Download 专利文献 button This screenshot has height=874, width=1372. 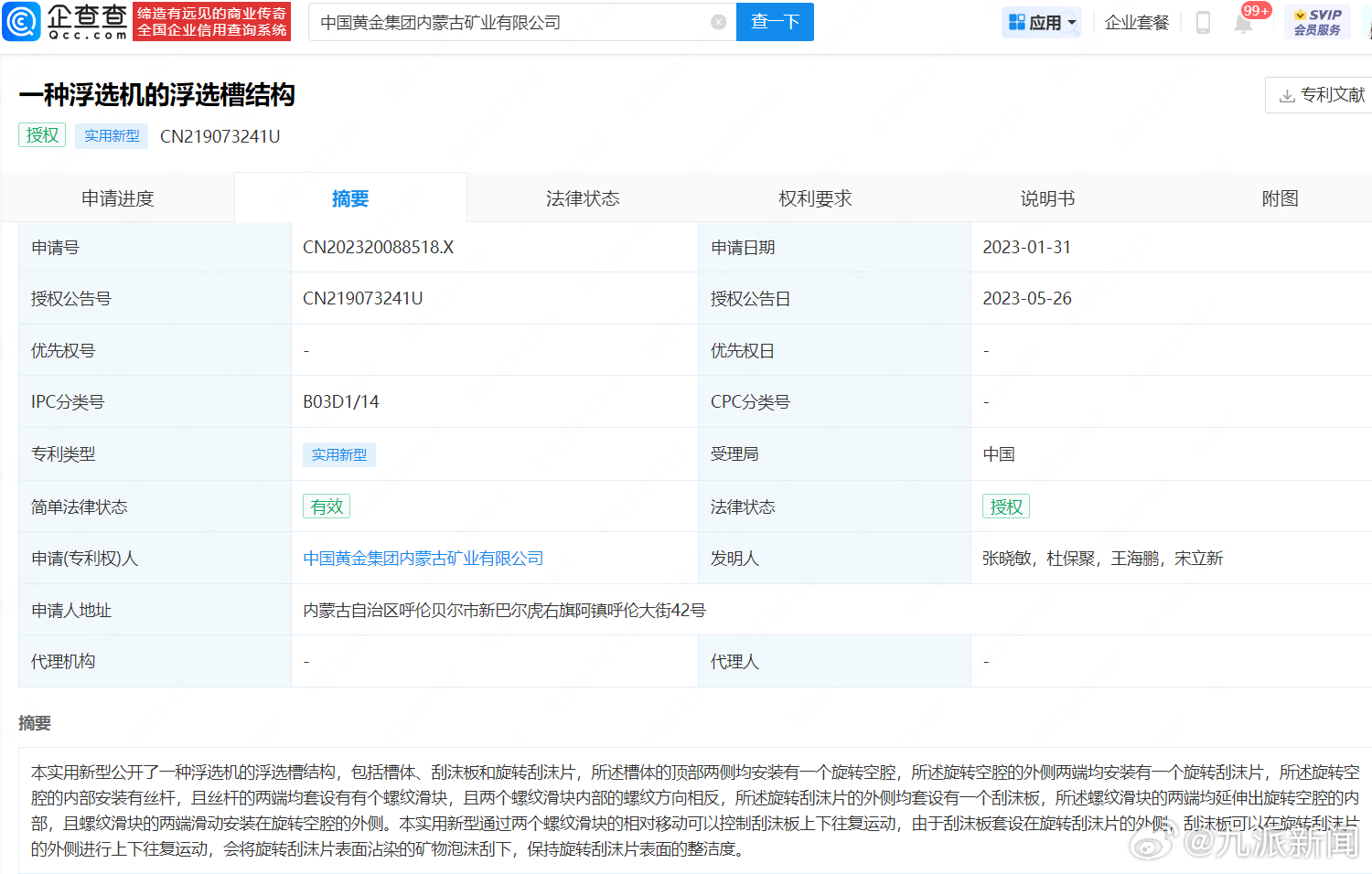click(1319, 95)
